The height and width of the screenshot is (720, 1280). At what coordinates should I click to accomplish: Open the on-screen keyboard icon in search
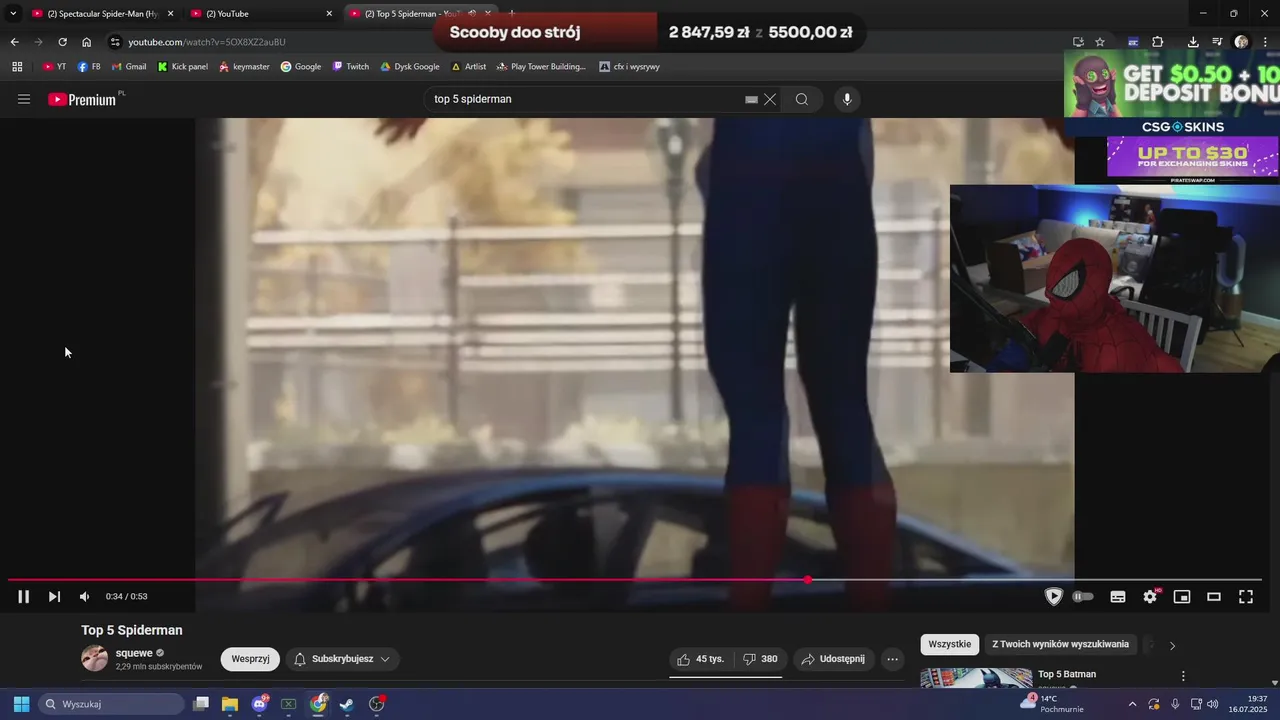[x=751, y=99]
